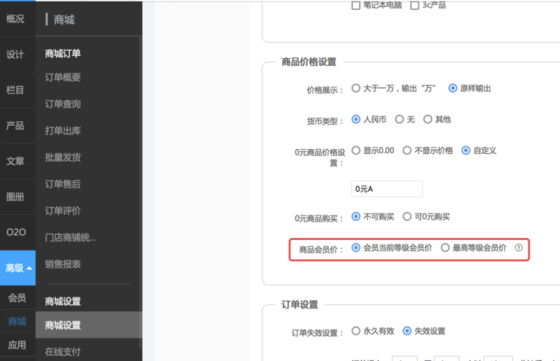This screenshot has width=560, height=361.
Task: Click the 0元A custom price text field
Action: [387, 189]
